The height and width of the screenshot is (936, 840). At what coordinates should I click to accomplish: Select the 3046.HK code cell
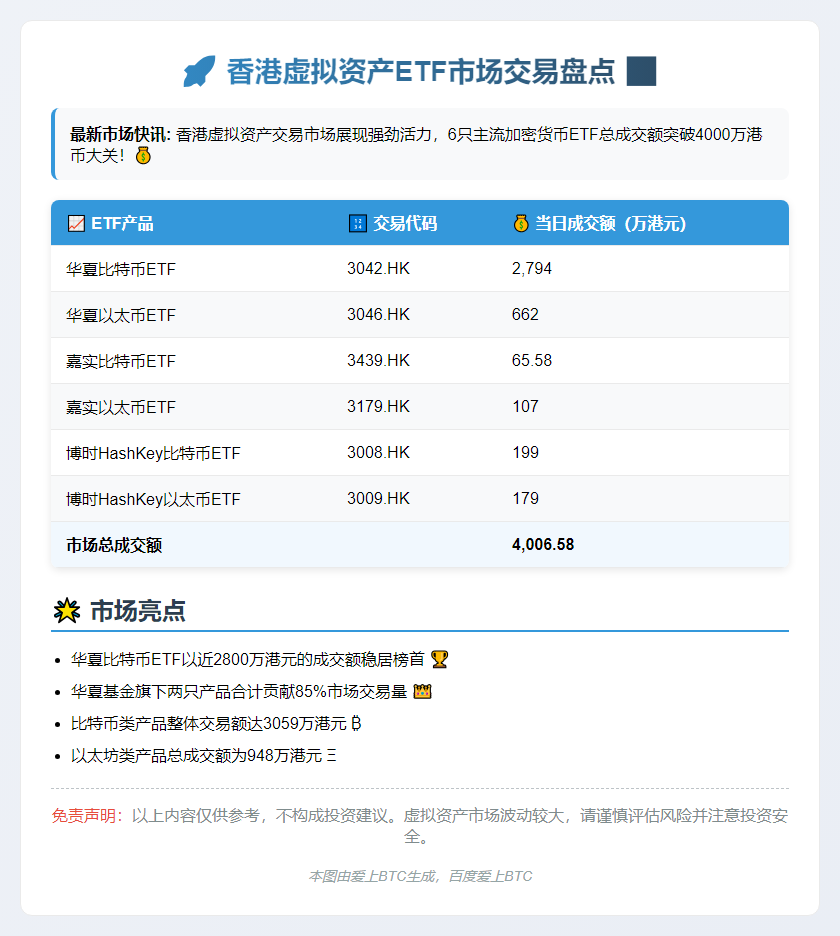point(379,315)
